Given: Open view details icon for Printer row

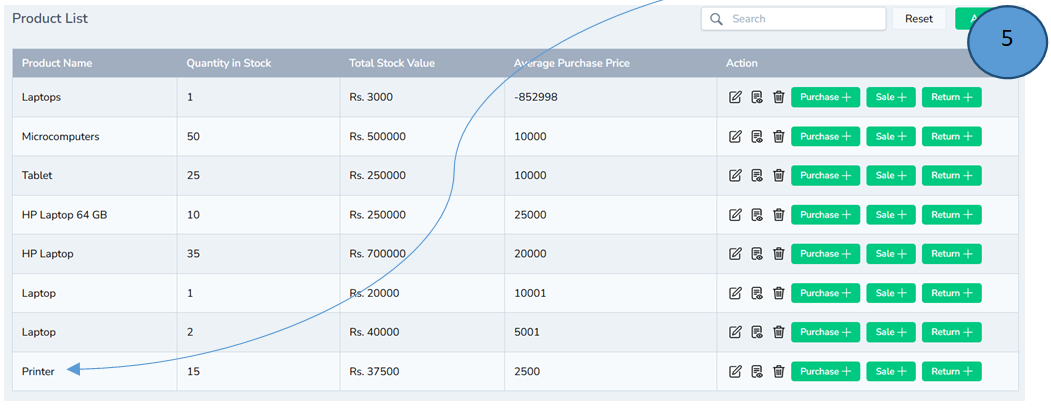Looking at the screenshot, I should [x=757, y=371].
